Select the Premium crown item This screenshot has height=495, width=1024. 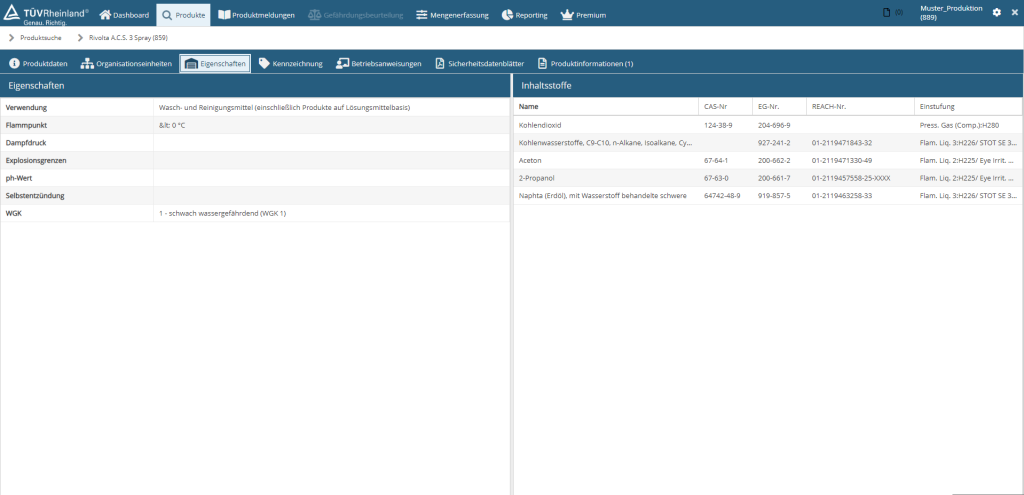tap(583, 15)
